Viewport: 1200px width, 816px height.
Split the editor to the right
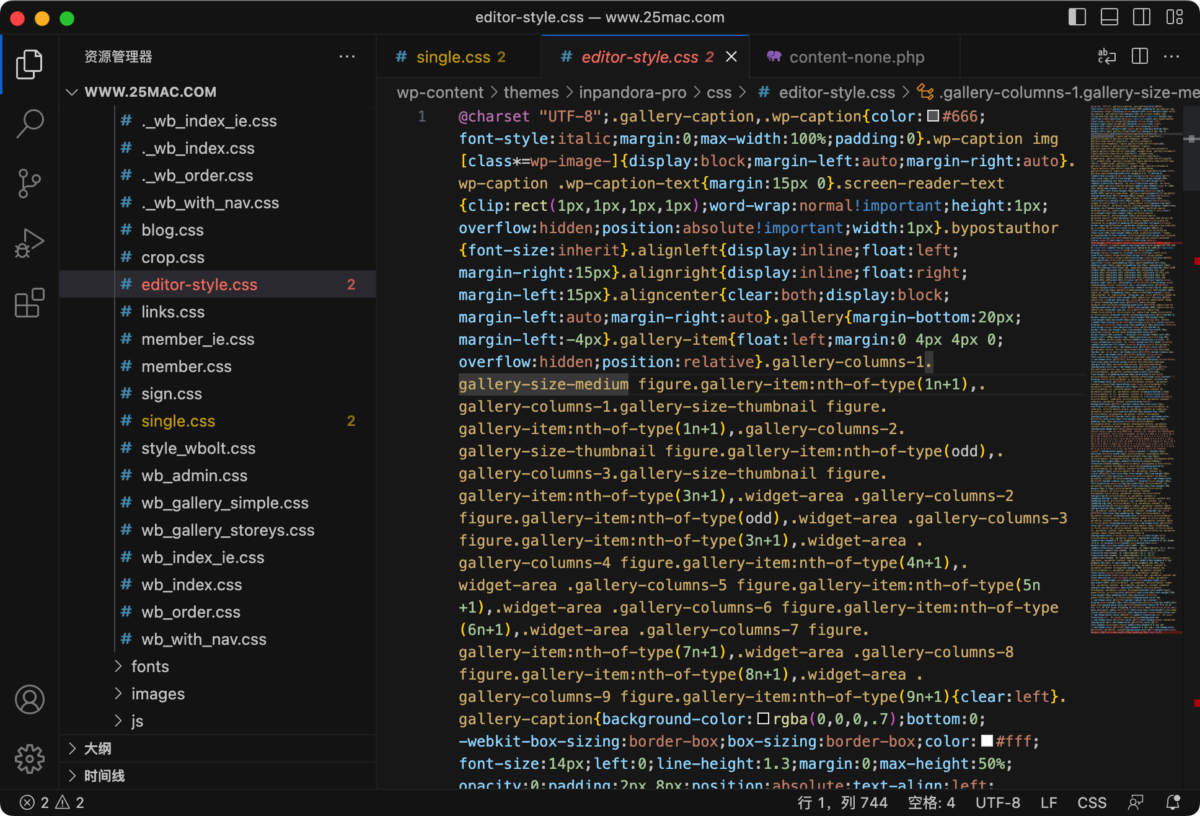click(x=1139, y=56)
